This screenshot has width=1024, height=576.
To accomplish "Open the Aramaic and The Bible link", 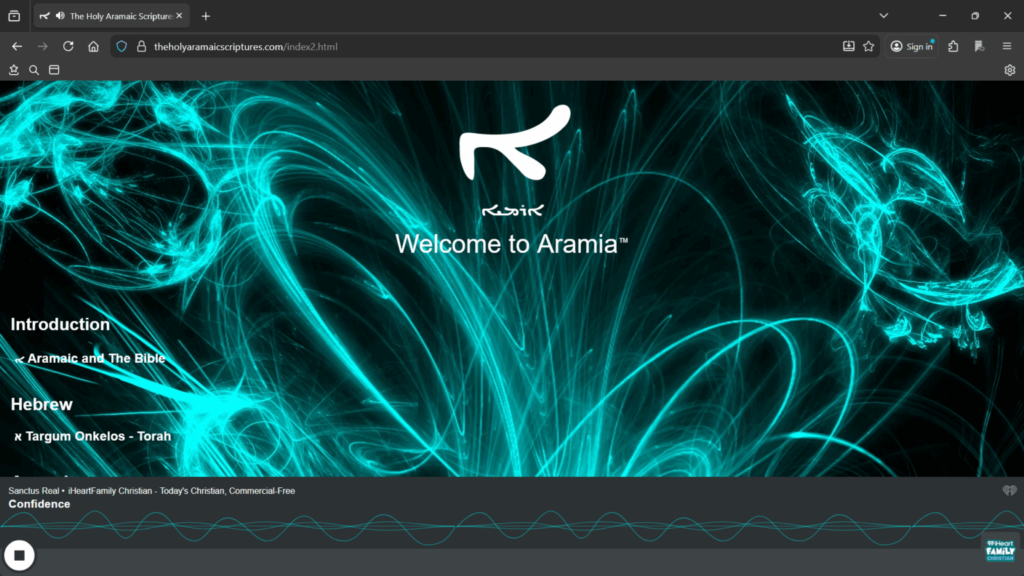I will click(95, 358).
